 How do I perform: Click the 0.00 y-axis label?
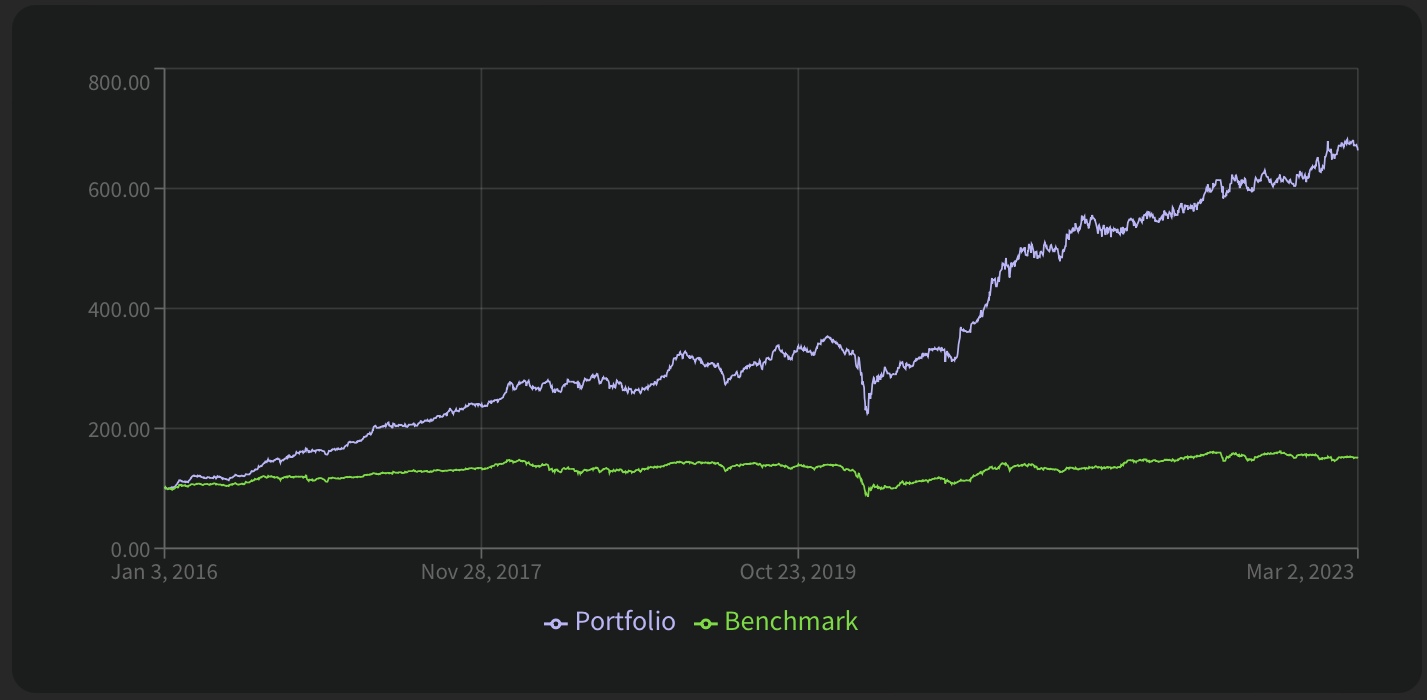click(x=127, y=549)
